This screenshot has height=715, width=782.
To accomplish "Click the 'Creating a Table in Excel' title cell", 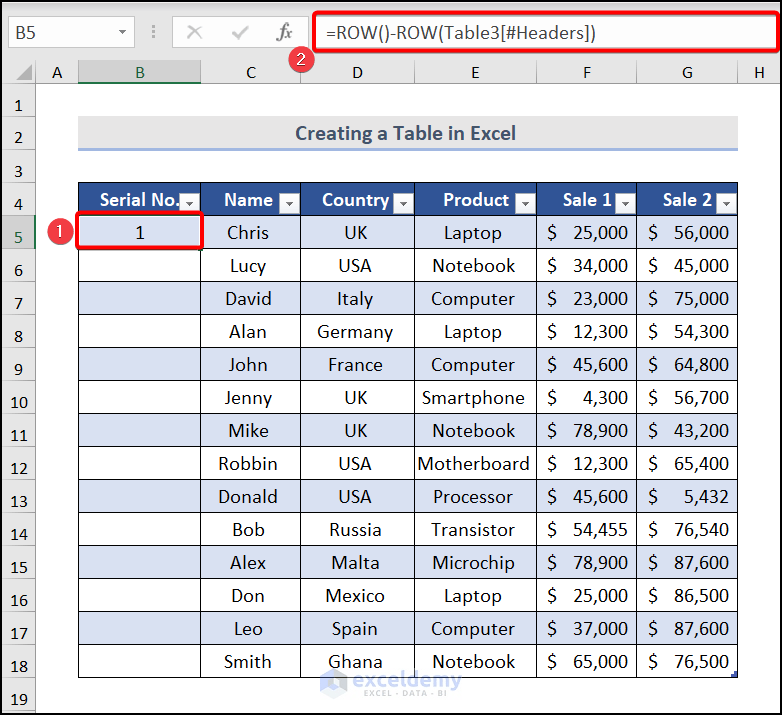I will (407, 133).
